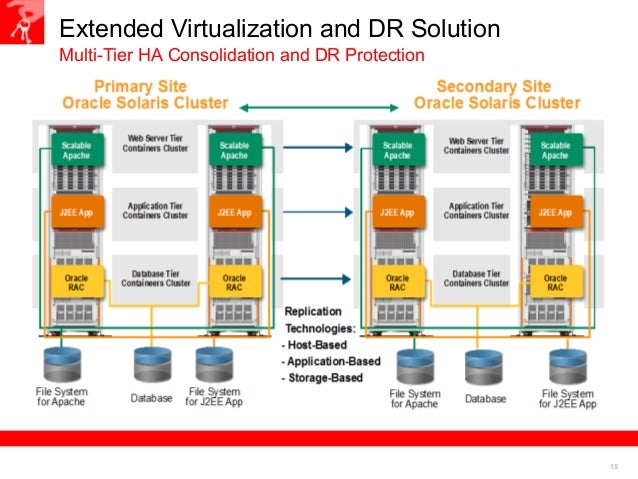The width and height of the screenshot is (638, 479).
Task: Select the Oracle RAC box on Primary Site's left rack
Action: tap(77, 282)
